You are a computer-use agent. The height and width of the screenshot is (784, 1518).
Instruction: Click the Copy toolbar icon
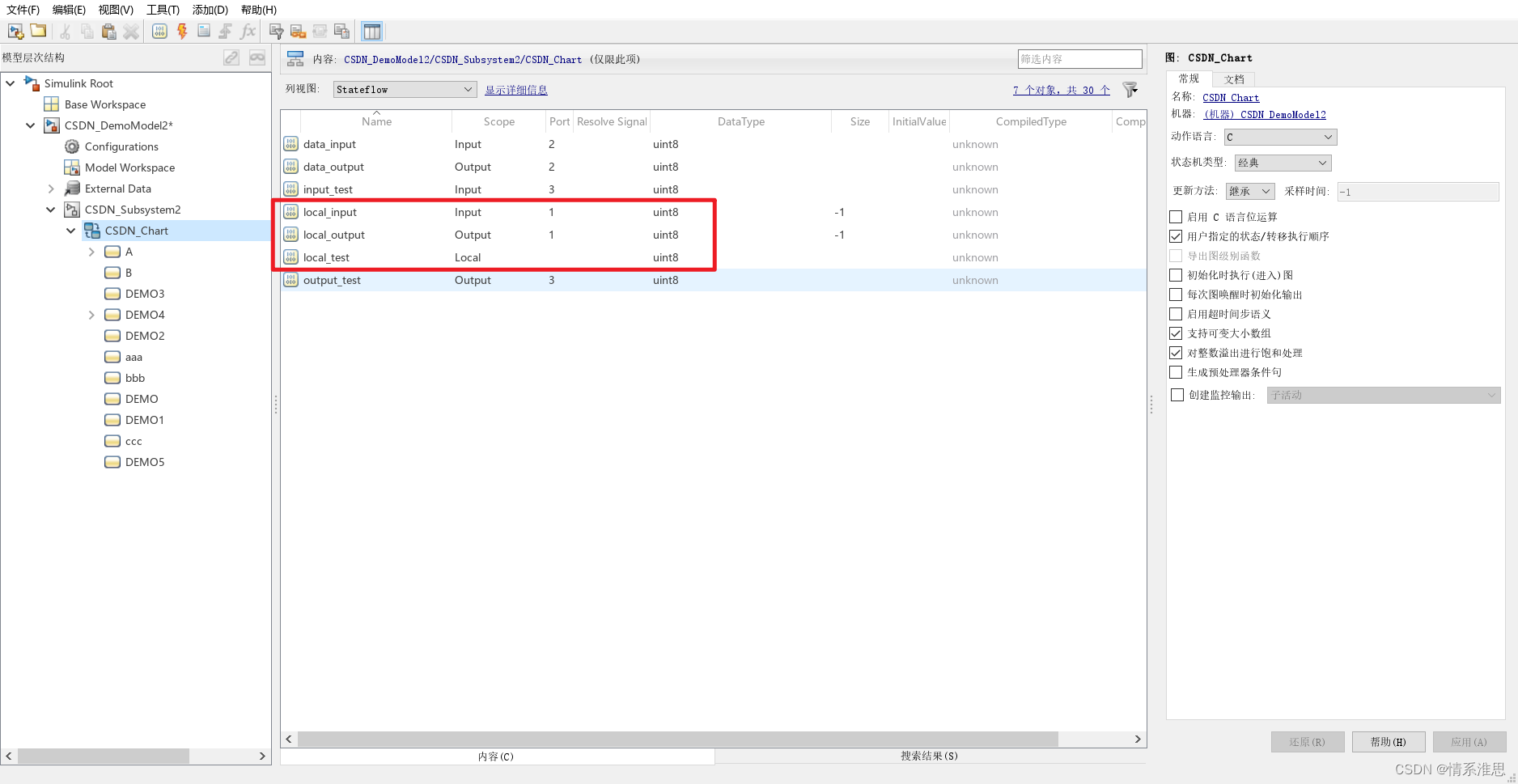tap(87, 32)
